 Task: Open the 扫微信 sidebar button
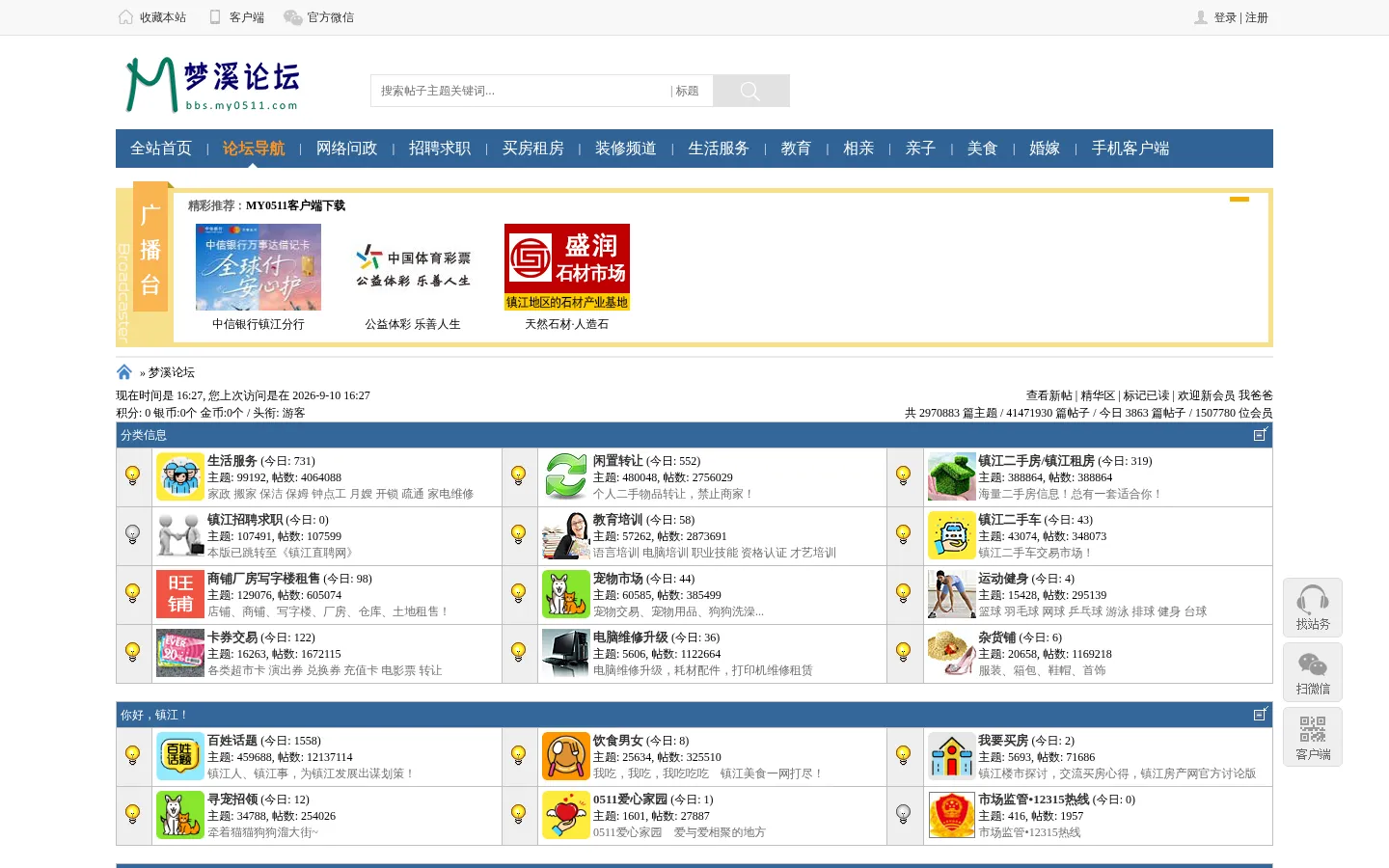click(1313, 672)
